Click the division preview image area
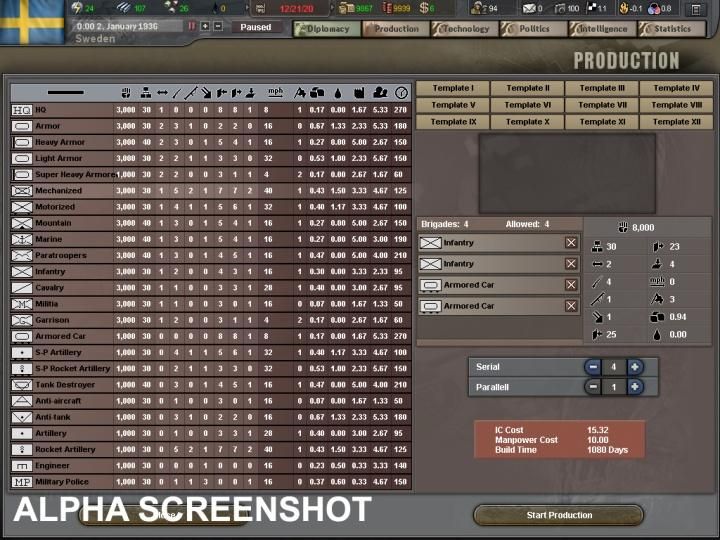 [567, 173]
